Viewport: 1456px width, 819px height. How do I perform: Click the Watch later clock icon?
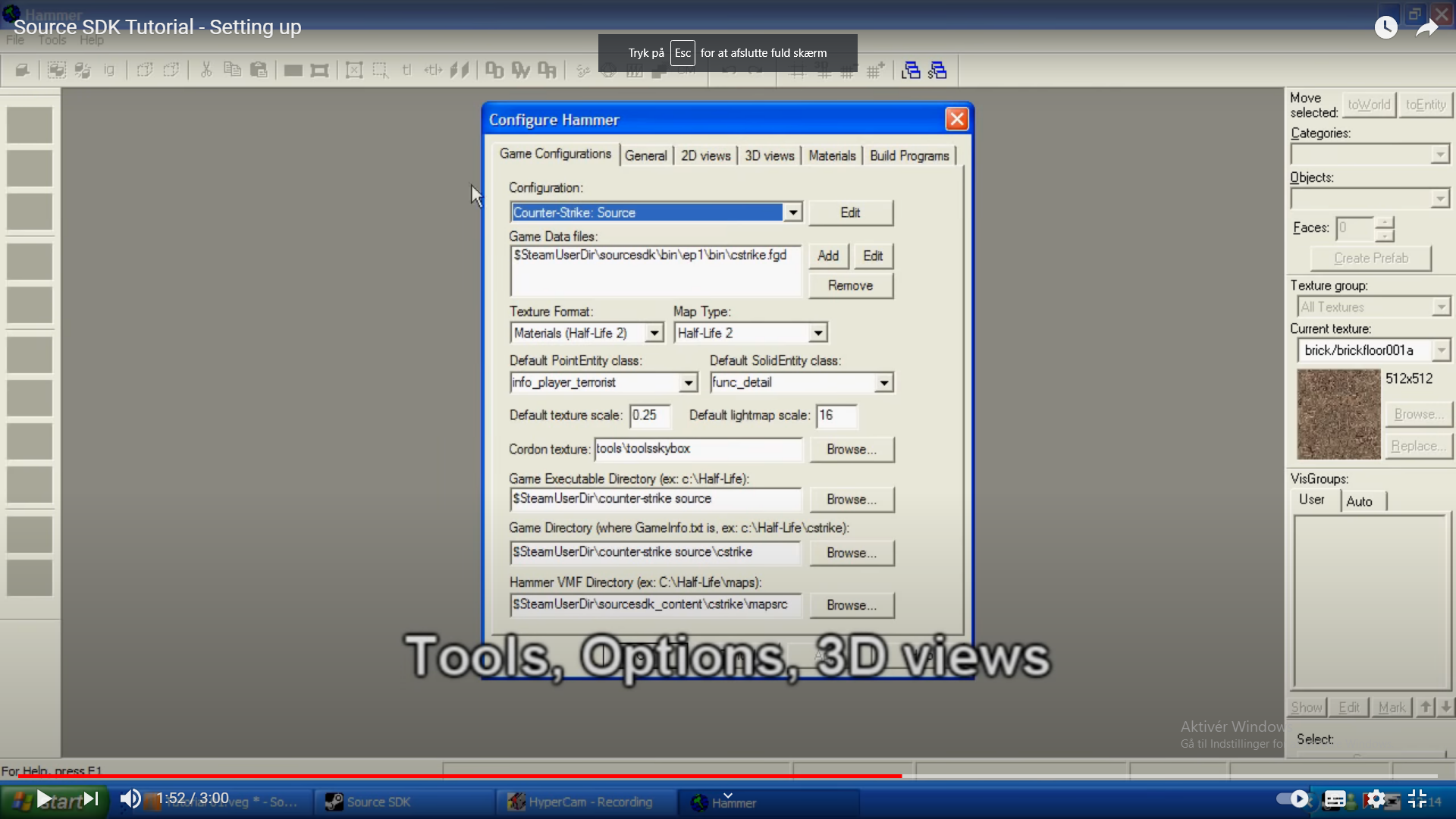pyautogui.click(x=1385, y=28)
